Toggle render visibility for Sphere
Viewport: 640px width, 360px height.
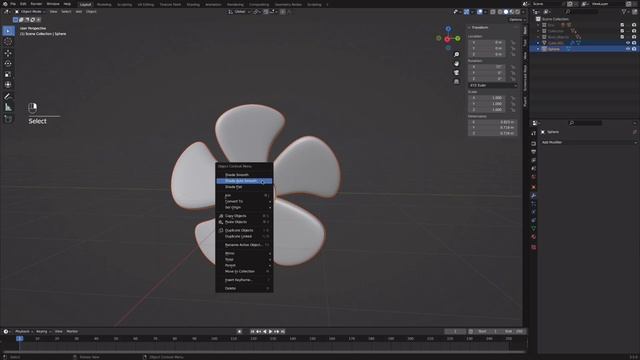point(634,49)
